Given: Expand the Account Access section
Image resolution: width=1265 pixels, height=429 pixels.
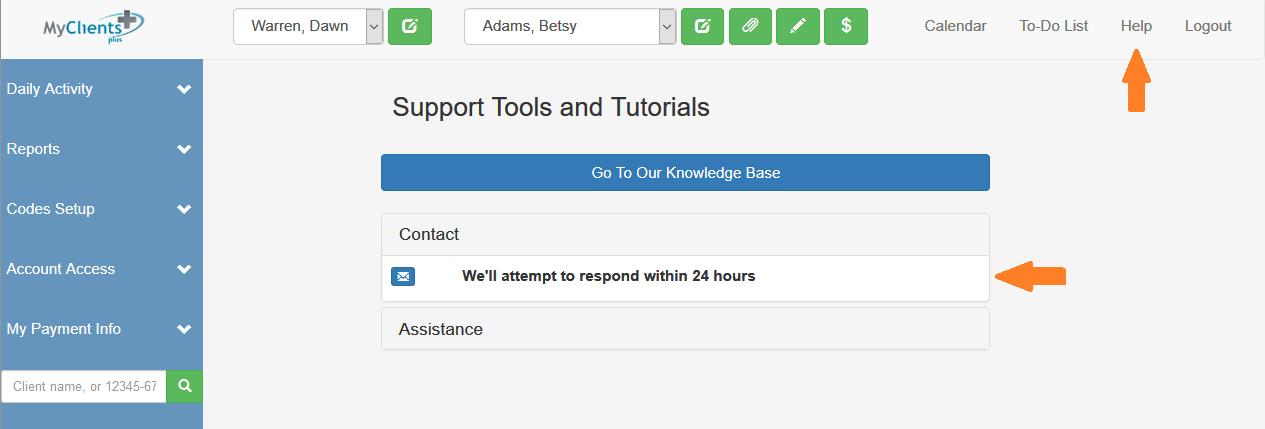Looking at the screenshot, I should tap(100, 269).
